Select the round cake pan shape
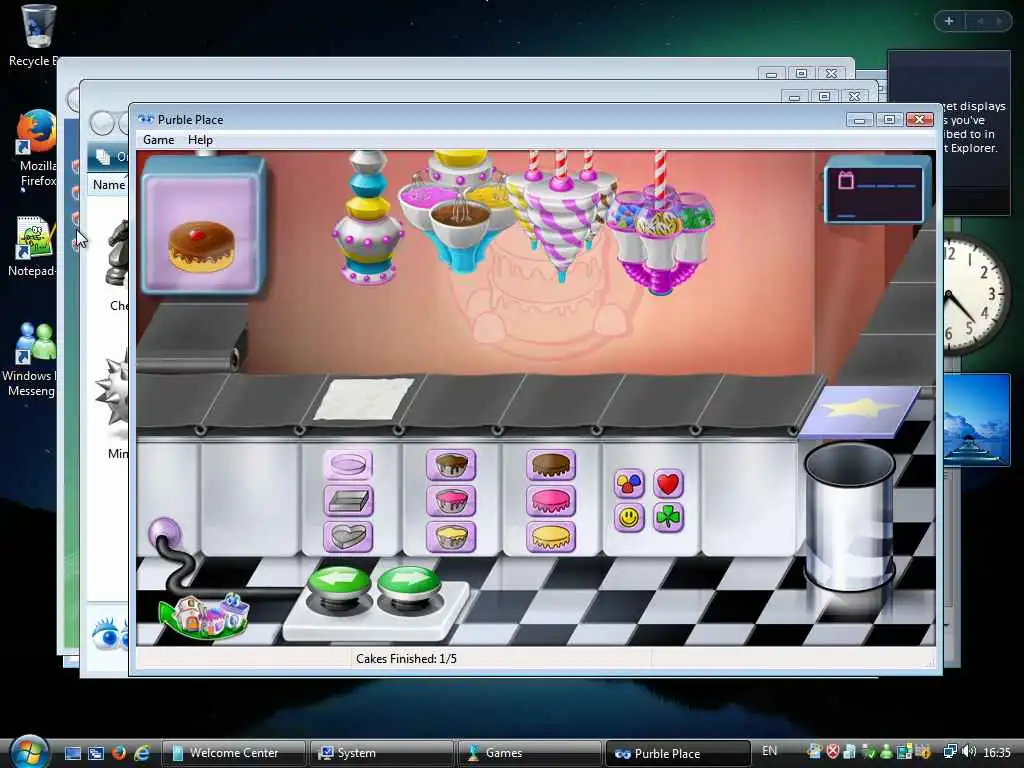The width and height of the screenshot is (1024, 768). click(348, 465)
